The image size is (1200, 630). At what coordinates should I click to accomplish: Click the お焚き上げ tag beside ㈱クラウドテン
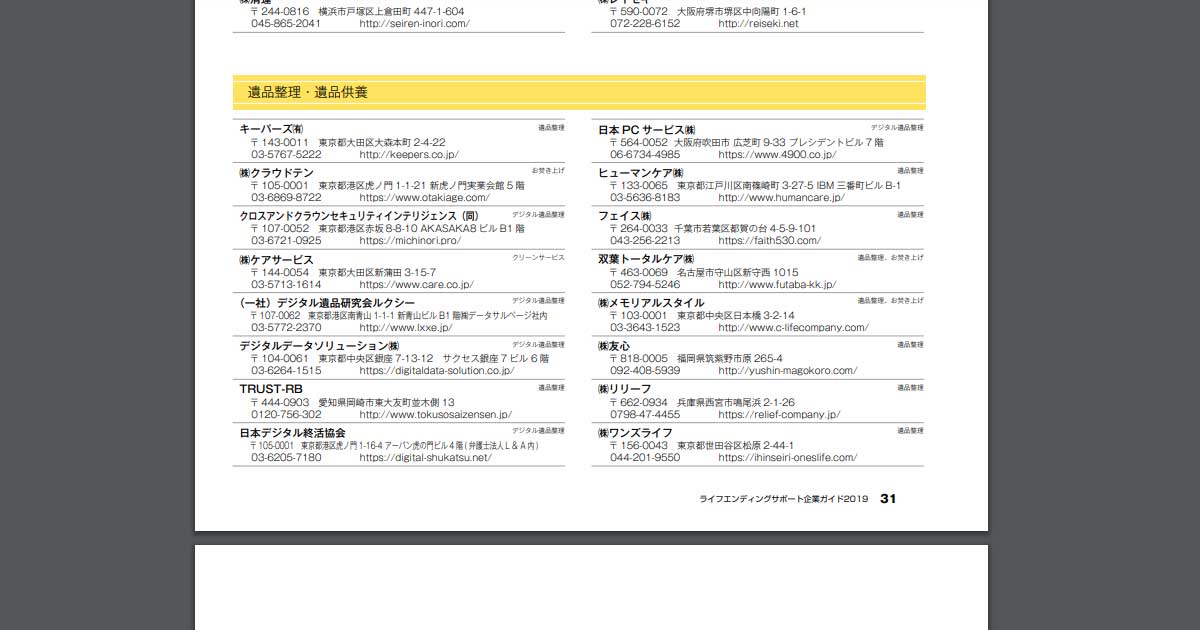pyautogui.click(x=548, y=171)
